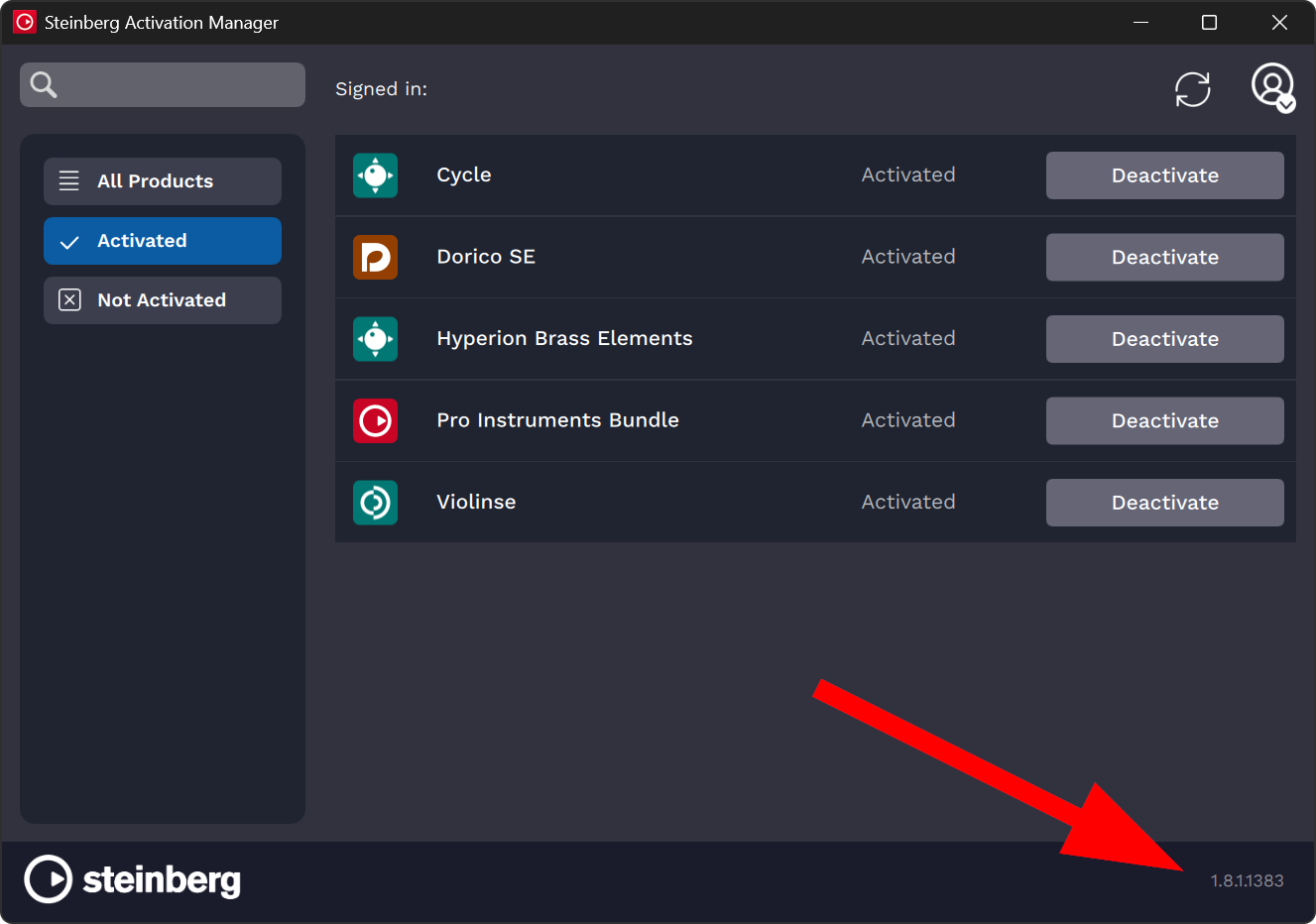Click the Dorico SE product icon
Screen dimensions: 1316x924
click(376, 258)
